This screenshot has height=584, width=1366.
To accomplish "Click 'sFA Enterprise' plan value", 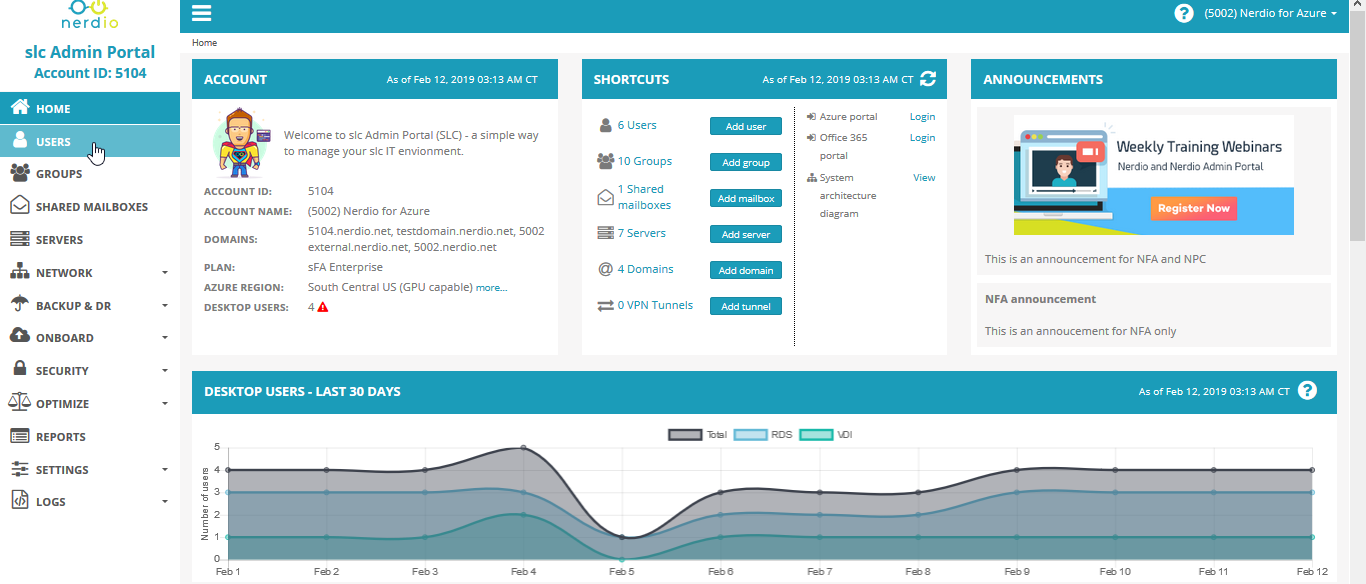I will pyautogui.click(x=345, y=267).
